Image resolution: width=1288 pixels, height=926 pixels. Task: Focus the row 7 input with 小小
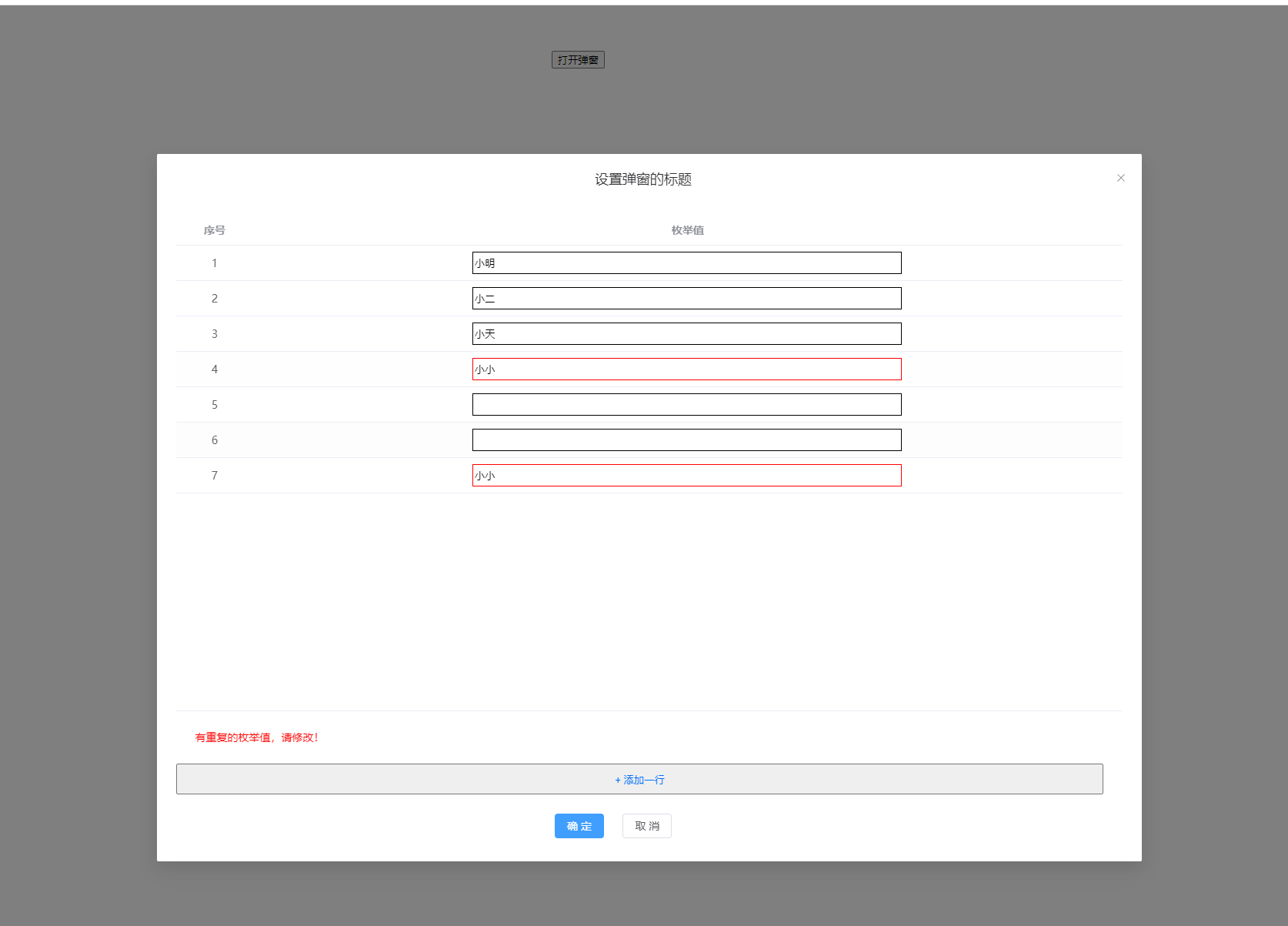pos(687,476)
